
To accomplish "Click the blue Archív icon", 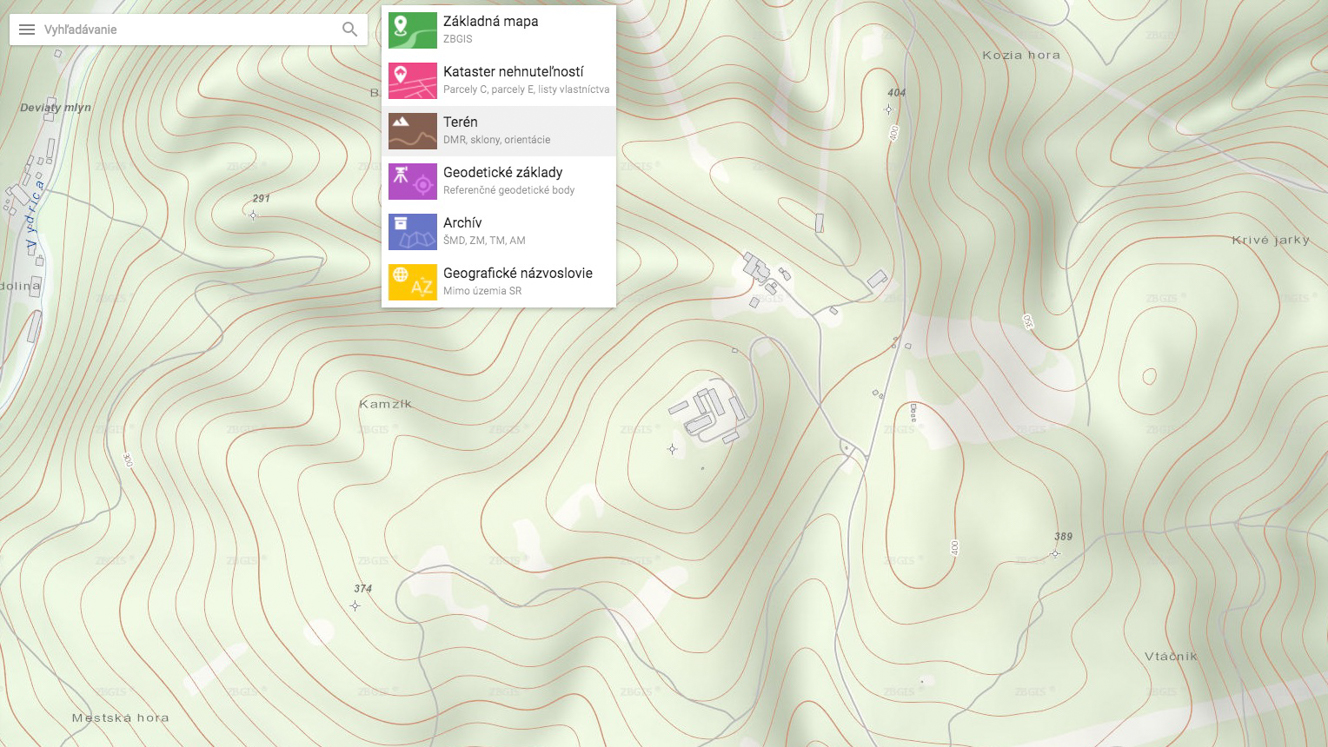I will (412, 232).
